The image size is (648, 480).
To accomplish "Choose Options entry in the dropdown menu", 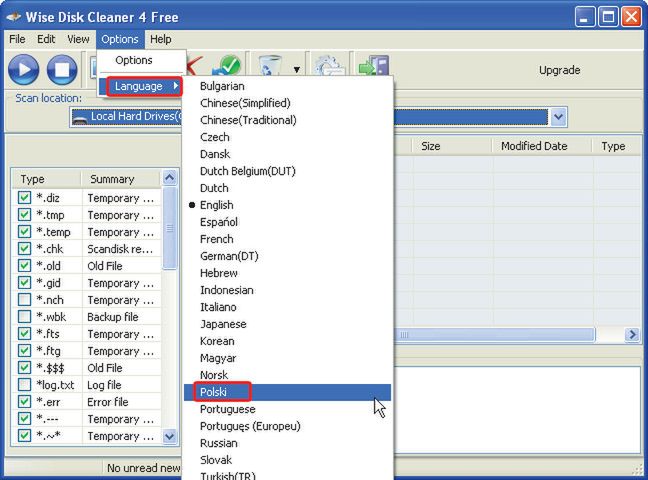I will [x=134, y=60].
